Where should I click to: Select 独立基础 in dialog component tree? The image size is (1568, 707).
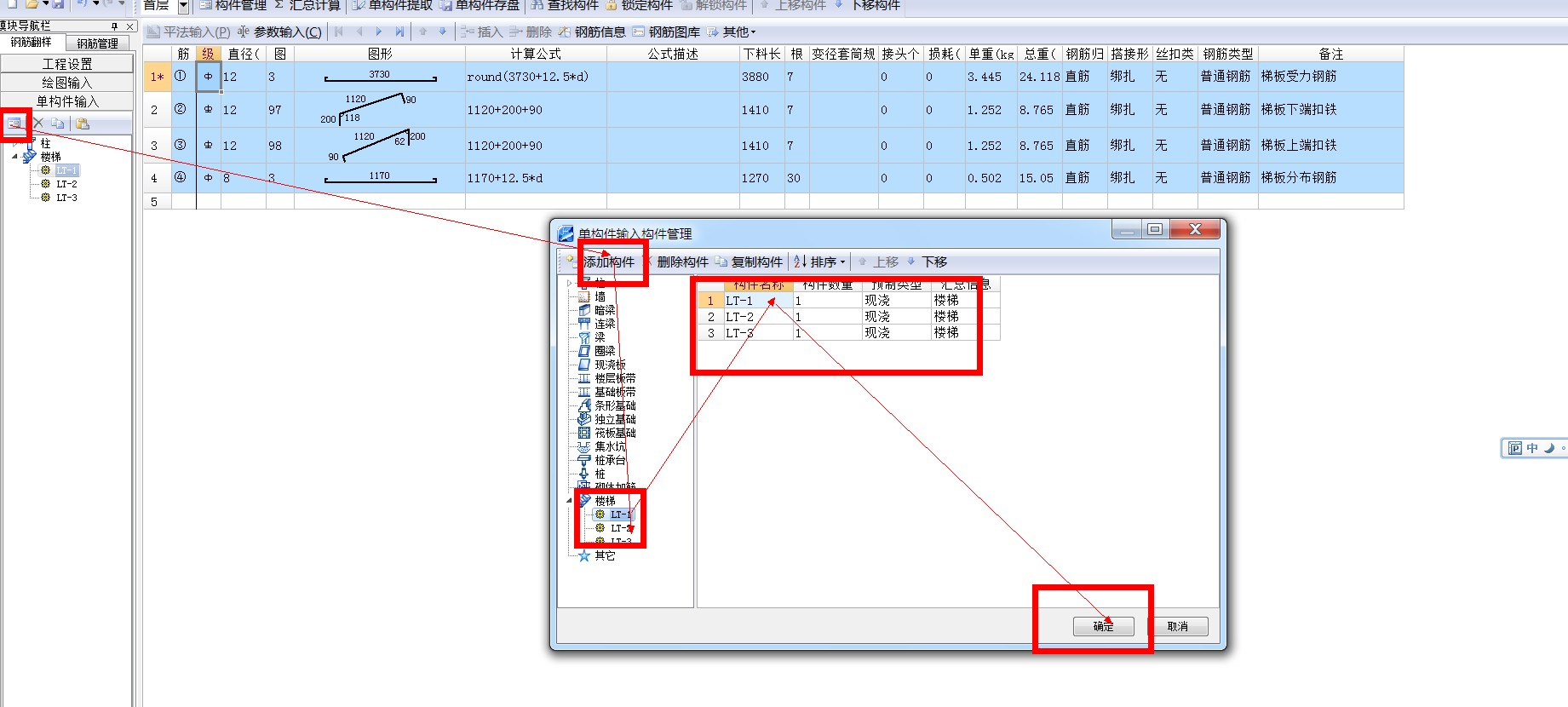coord(615,419)
